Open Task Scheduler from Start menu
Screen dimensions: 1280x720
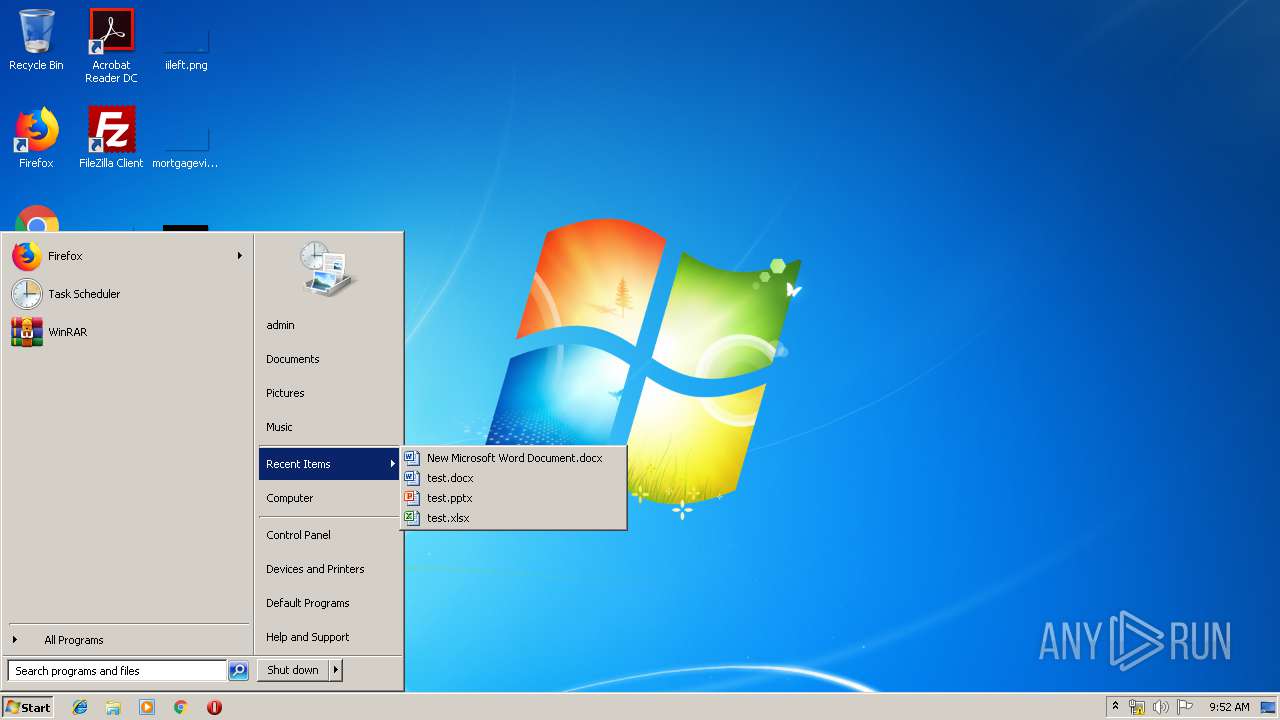(x=127, y=294)
